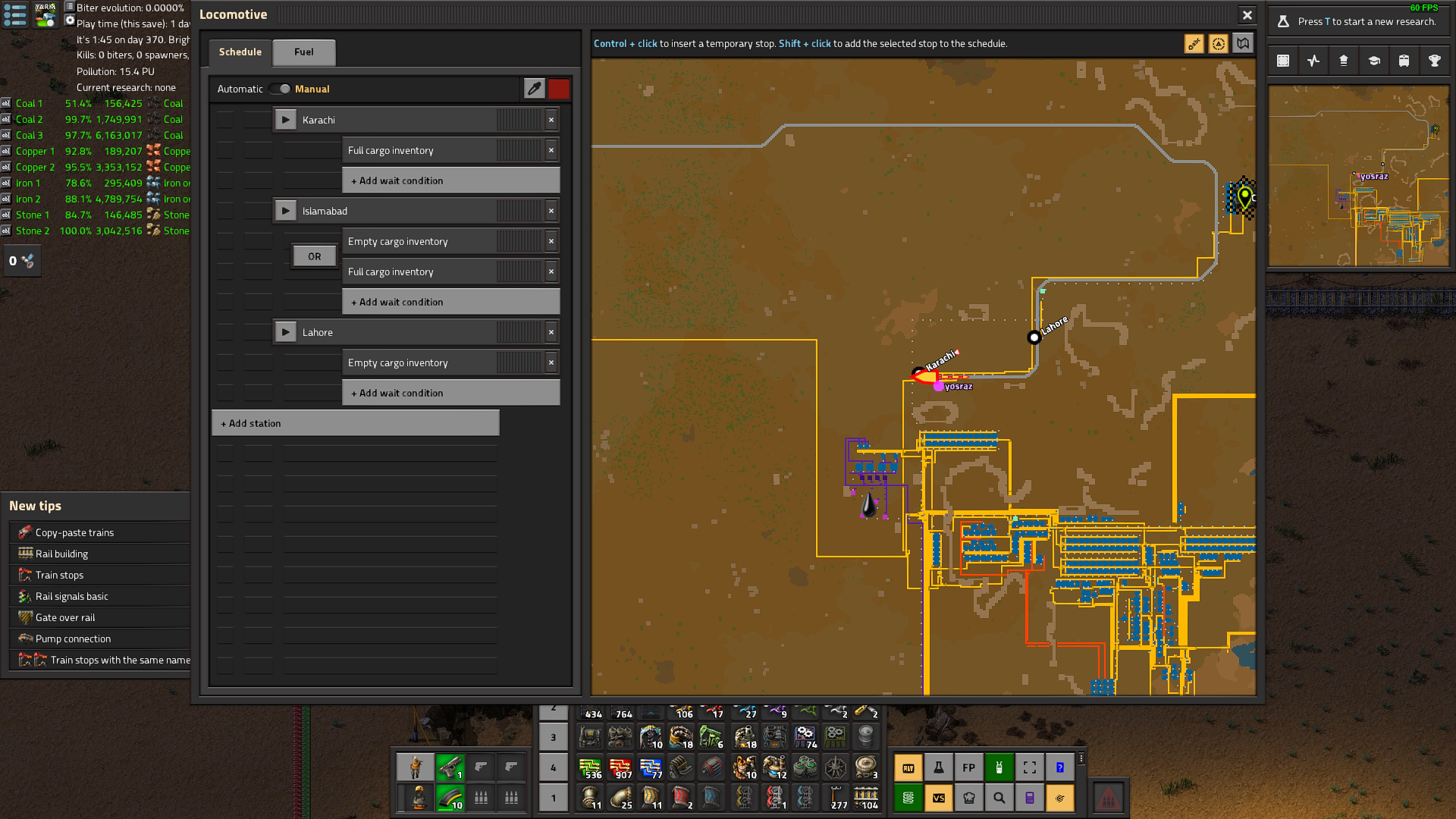Open the blueprint library icon
1456x819 pixels.
tap(1283, 61)
